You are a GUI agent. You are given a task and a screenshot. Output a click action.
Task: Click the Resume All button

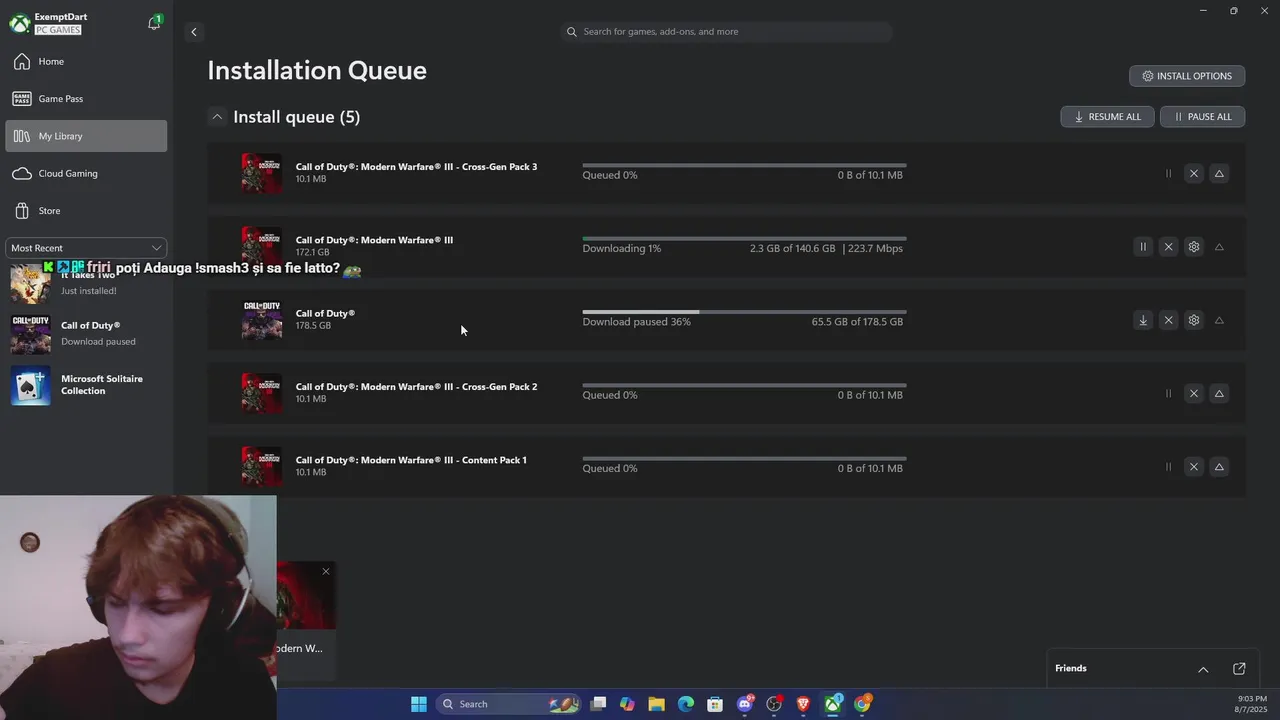(1107, 117)
